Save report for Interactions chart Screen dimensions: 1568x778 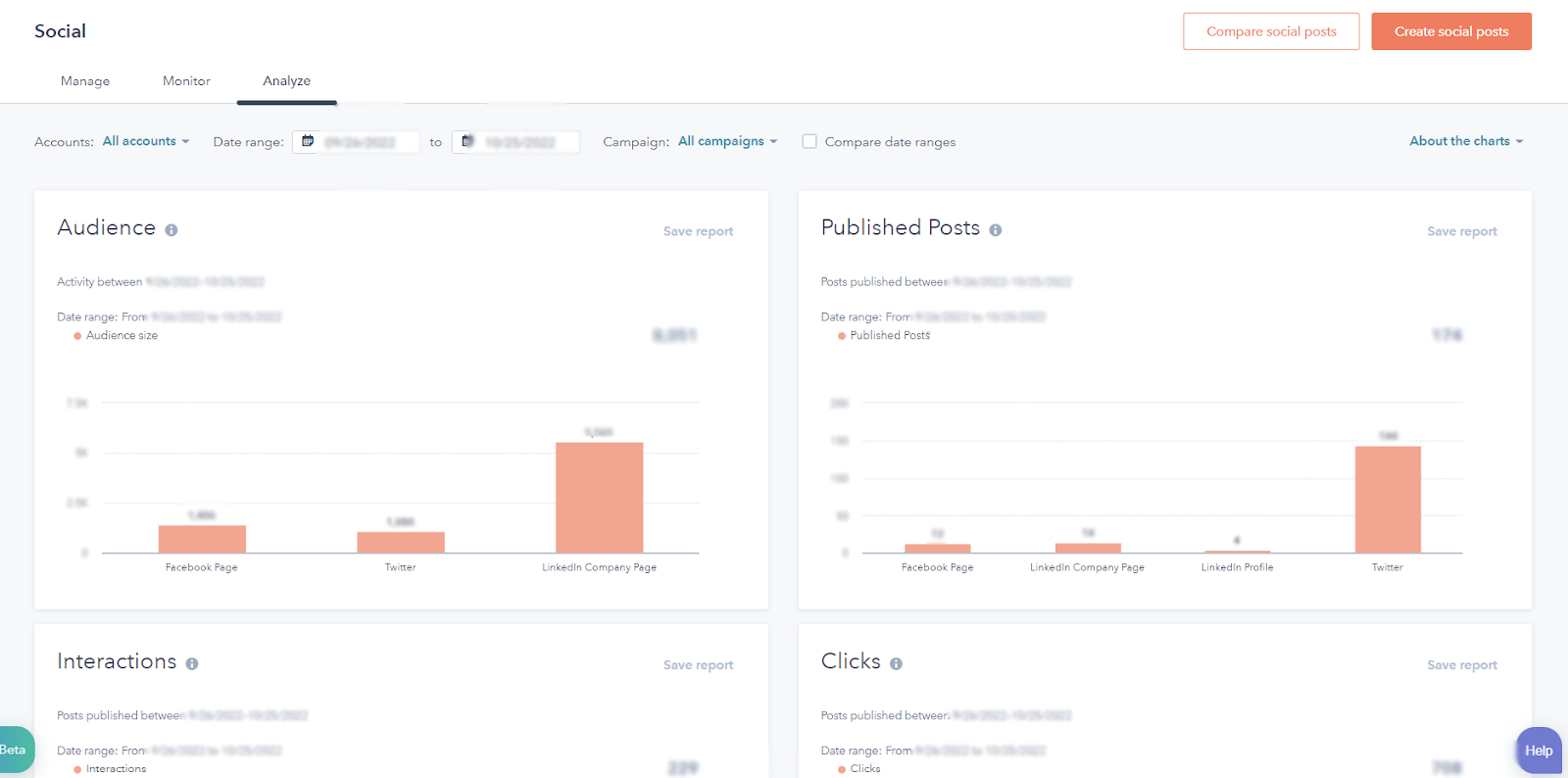pyautogui.click(x=698, y=664)
